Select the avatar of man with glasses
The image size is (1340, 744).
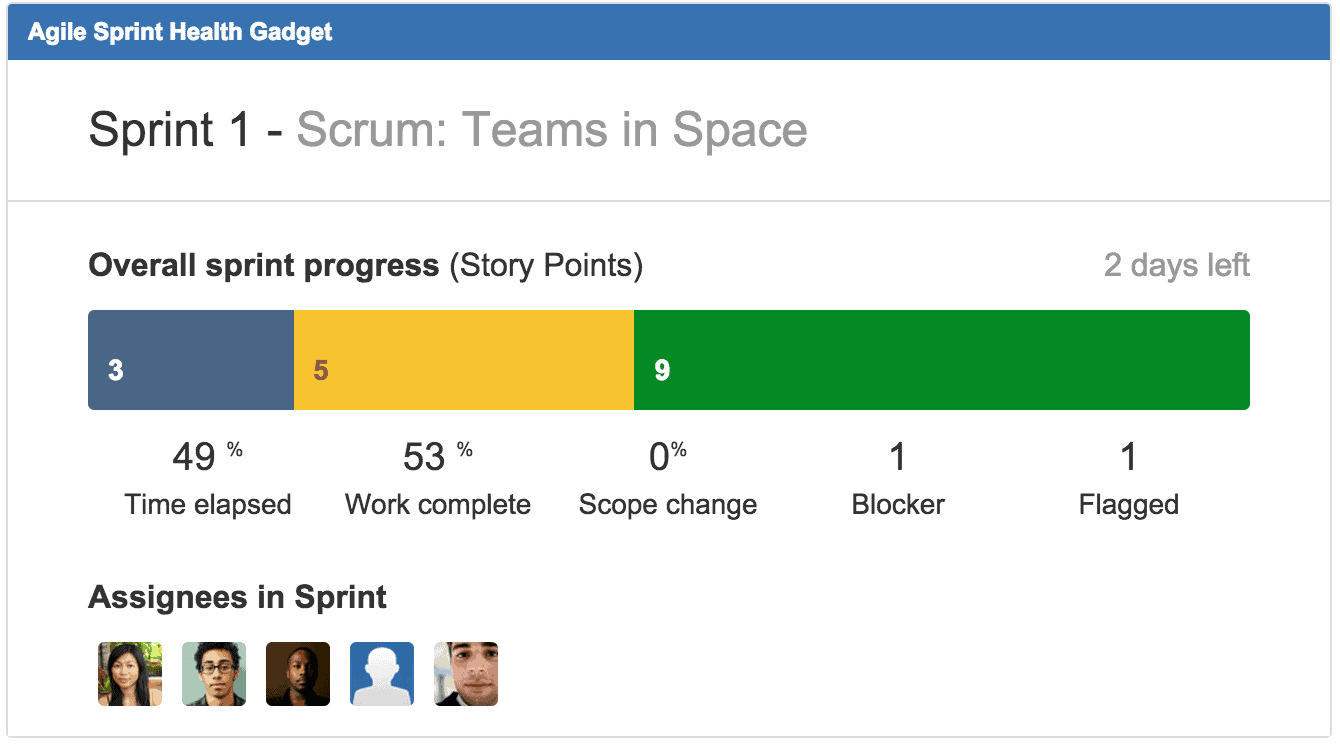click(x=214, y=674)
